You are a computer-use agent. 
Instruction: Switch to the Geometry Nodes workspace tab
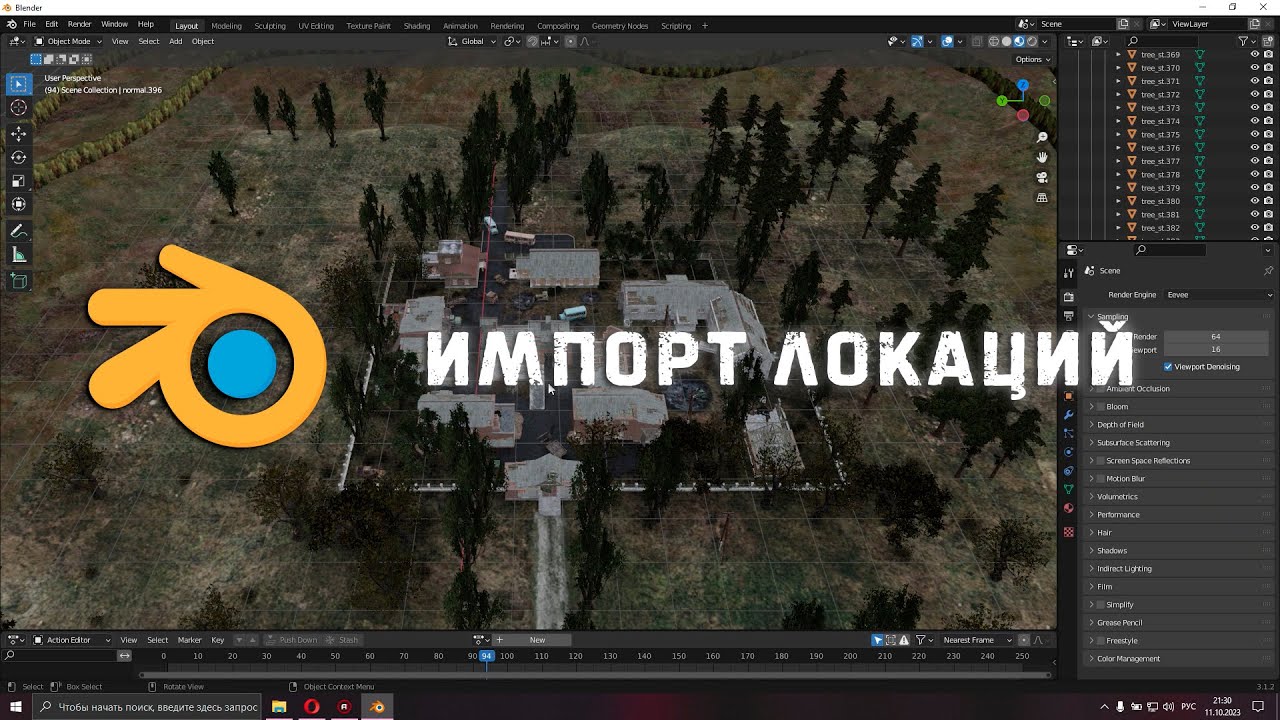620,26
